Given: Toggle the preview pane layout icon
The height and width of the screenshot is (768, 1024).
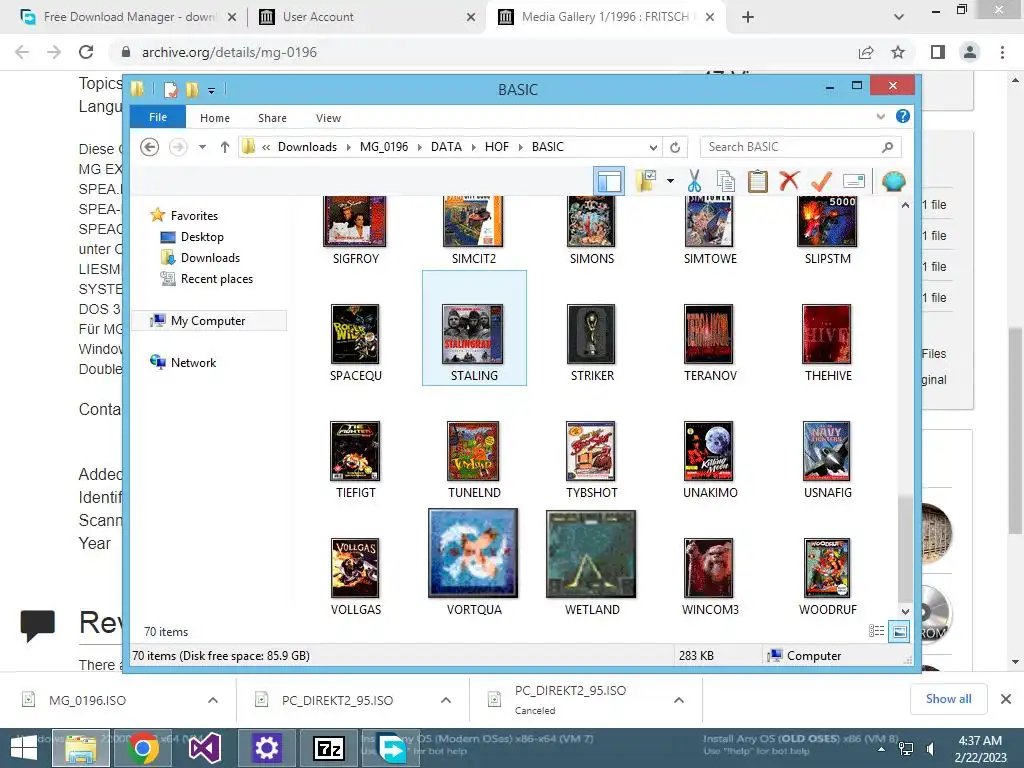Looking at the screenshot, I should click(x=609, y=181).
